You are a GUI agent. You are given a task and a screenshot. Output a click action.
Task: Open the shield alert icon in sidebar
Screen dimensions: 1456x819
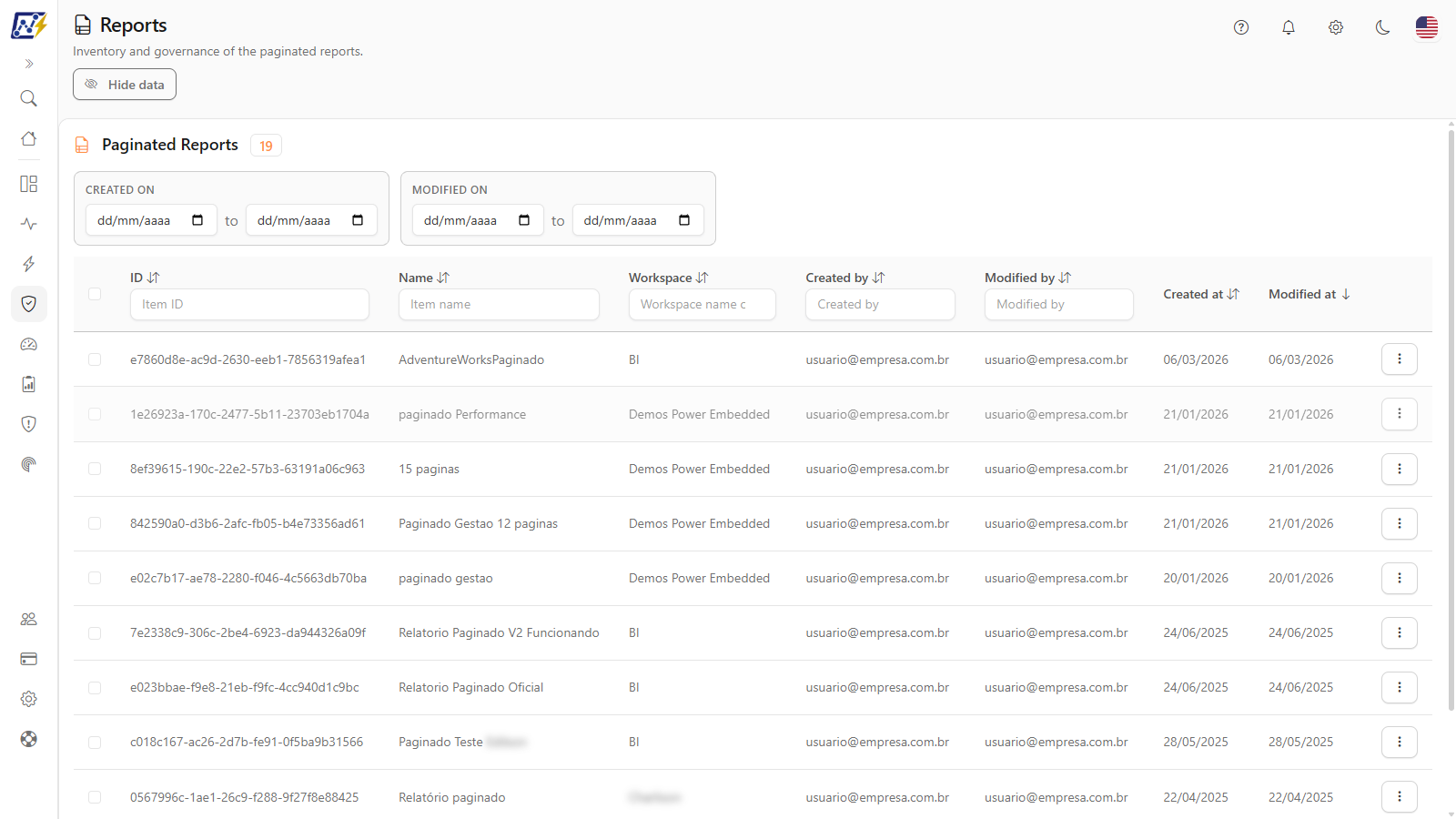point(29,424)
